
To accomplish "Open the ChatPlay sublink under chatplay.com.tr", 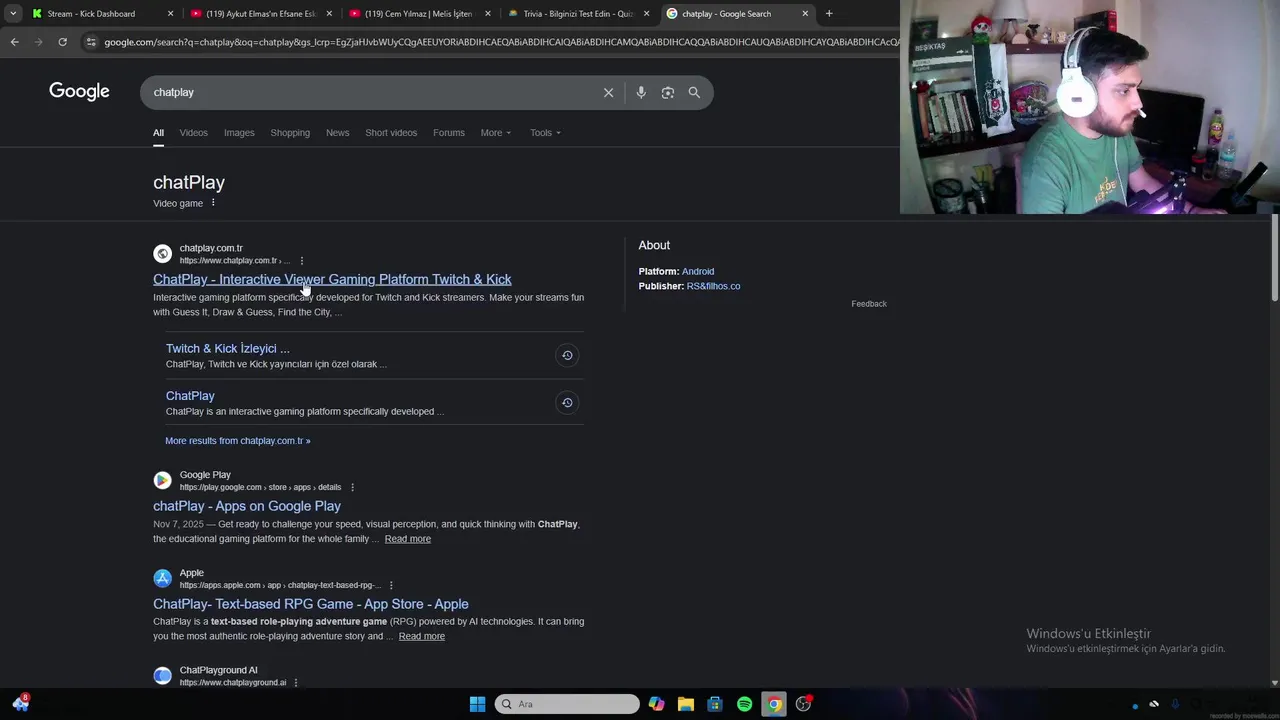I will [190, 396].
